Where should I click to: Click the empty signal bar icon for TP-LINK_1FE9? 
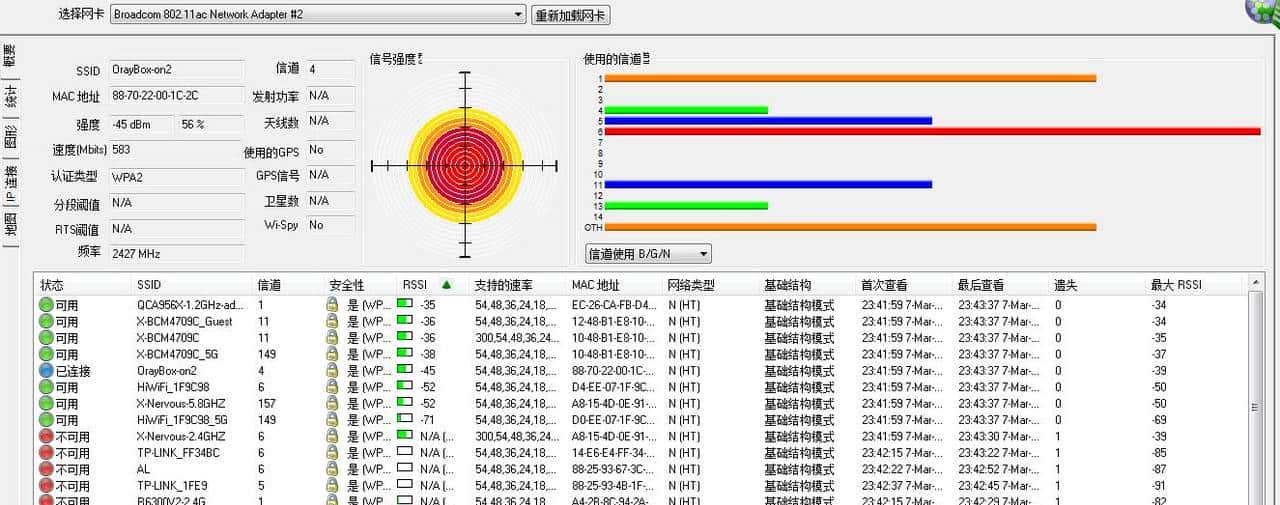(405, 486)
